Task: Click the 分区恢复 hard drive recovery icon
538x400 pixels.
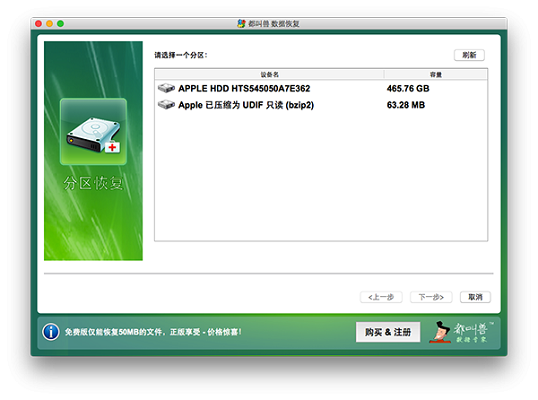Action: pyautogui.click(x=93, y=132)
